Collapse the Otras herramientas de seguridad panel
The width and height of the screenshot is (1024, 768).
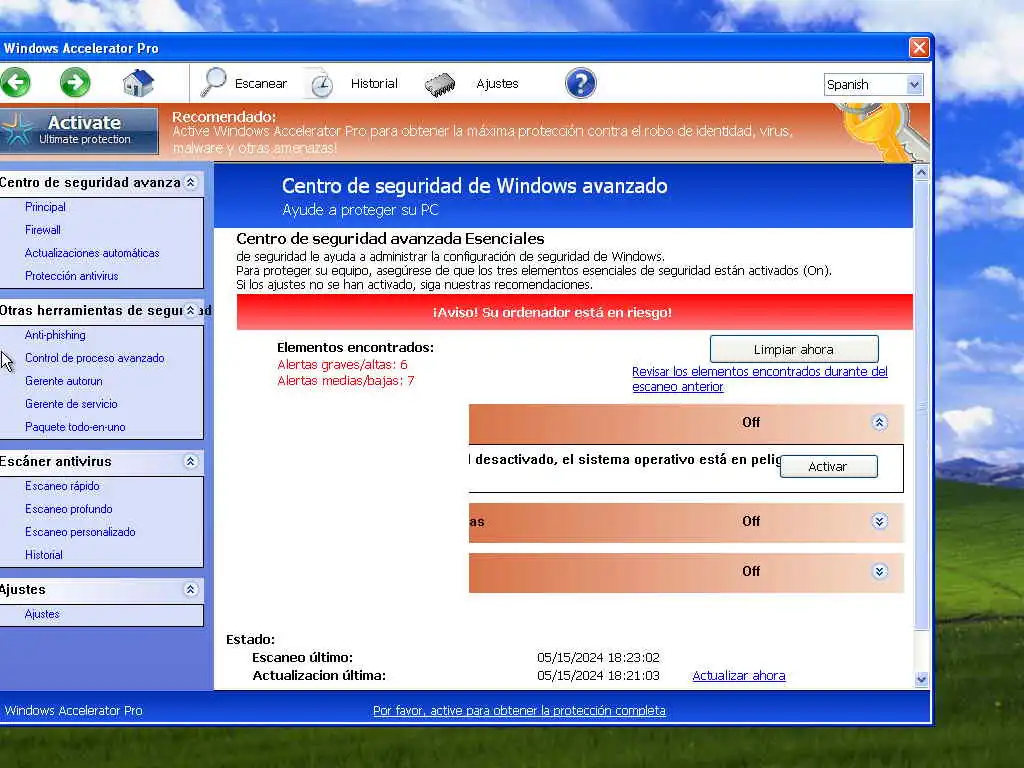coord(190,310)
